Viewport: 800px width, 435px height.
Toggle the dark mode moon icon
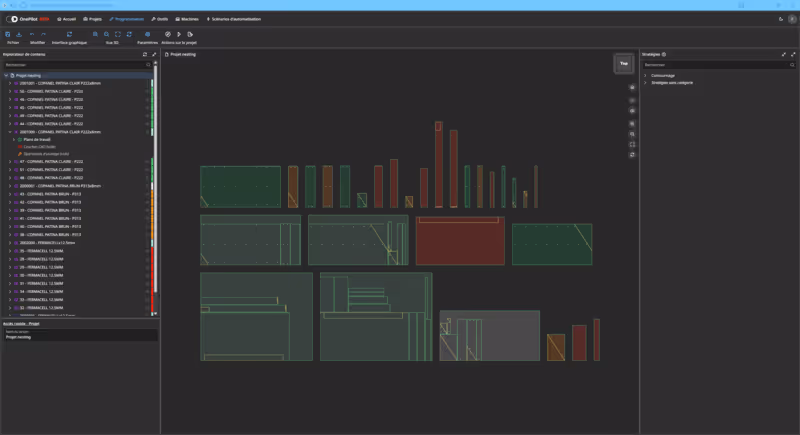click(x=781, y=19)
